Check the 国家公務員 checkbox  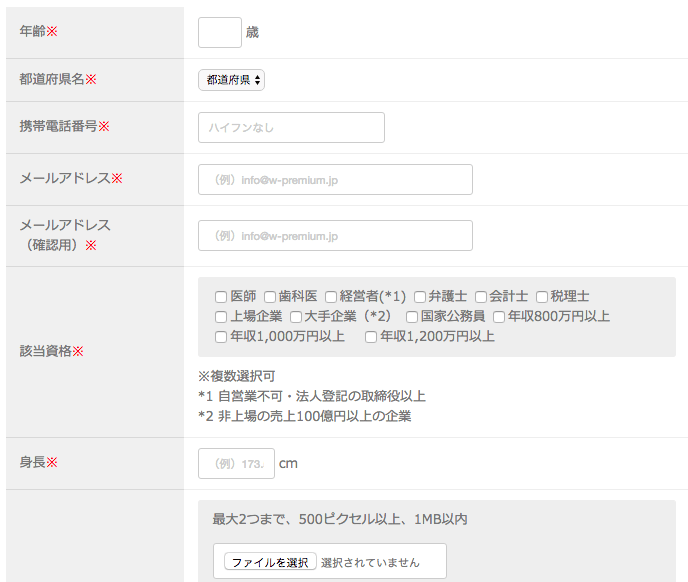pyautogui.click(x=412, y=317)
